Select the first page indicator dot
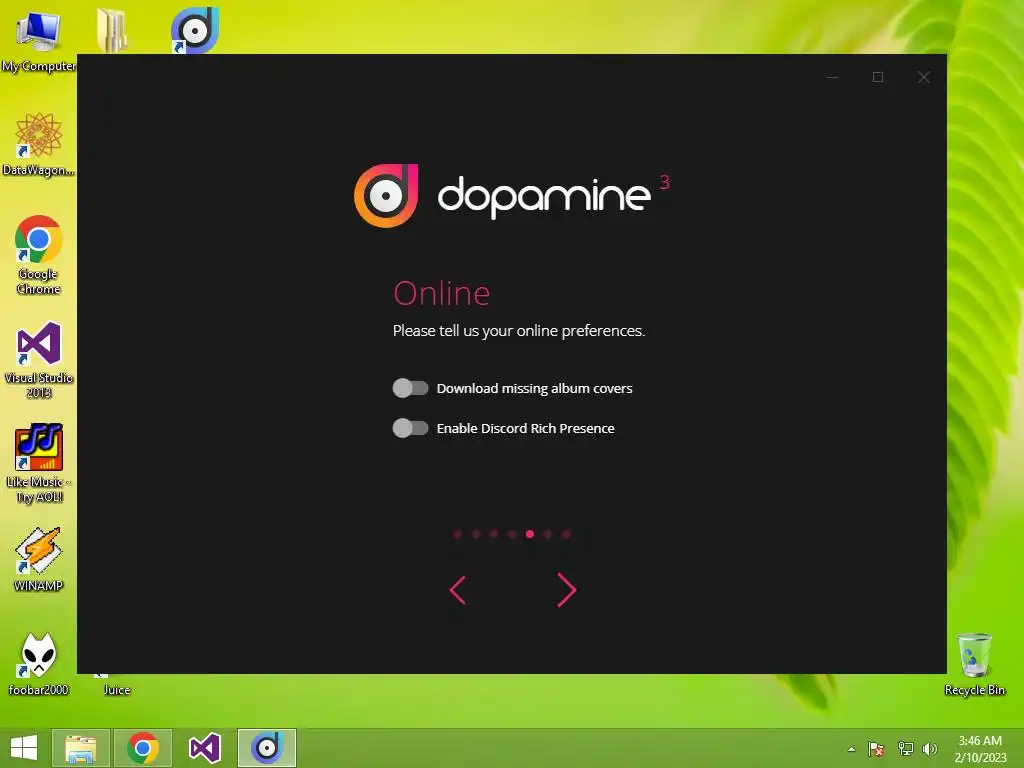This screenshot has width=1024, height=768. tap(458, 534)
